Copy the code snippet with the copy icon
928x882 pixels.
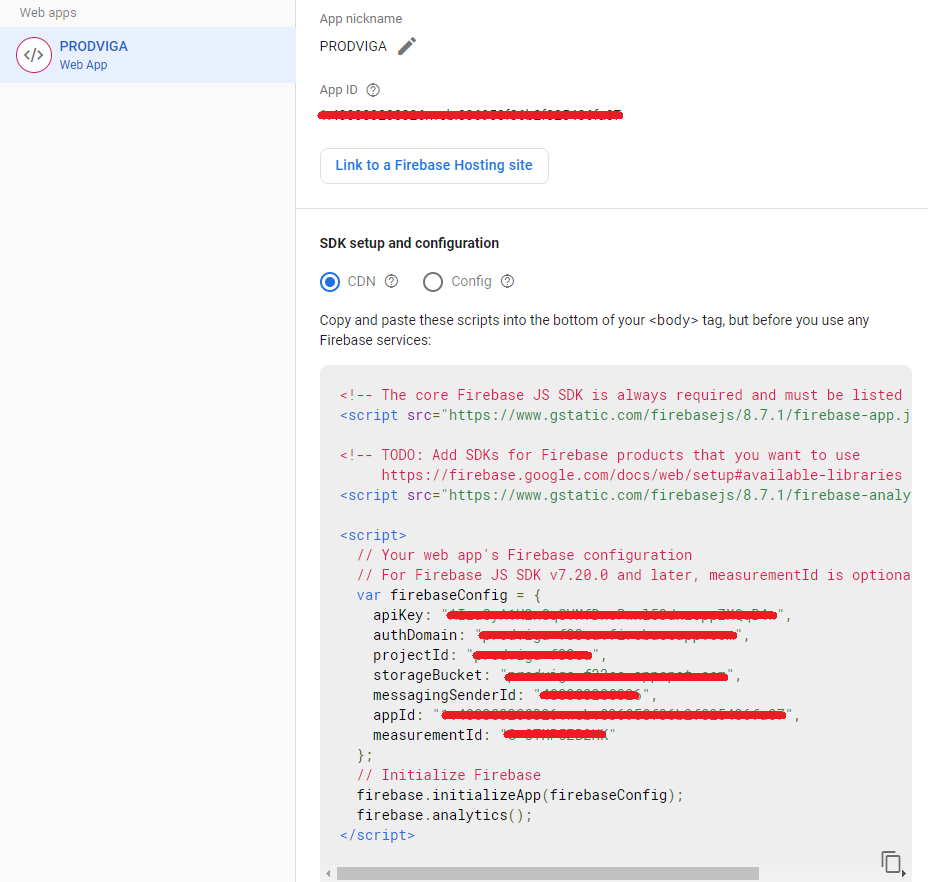[892, 862]
